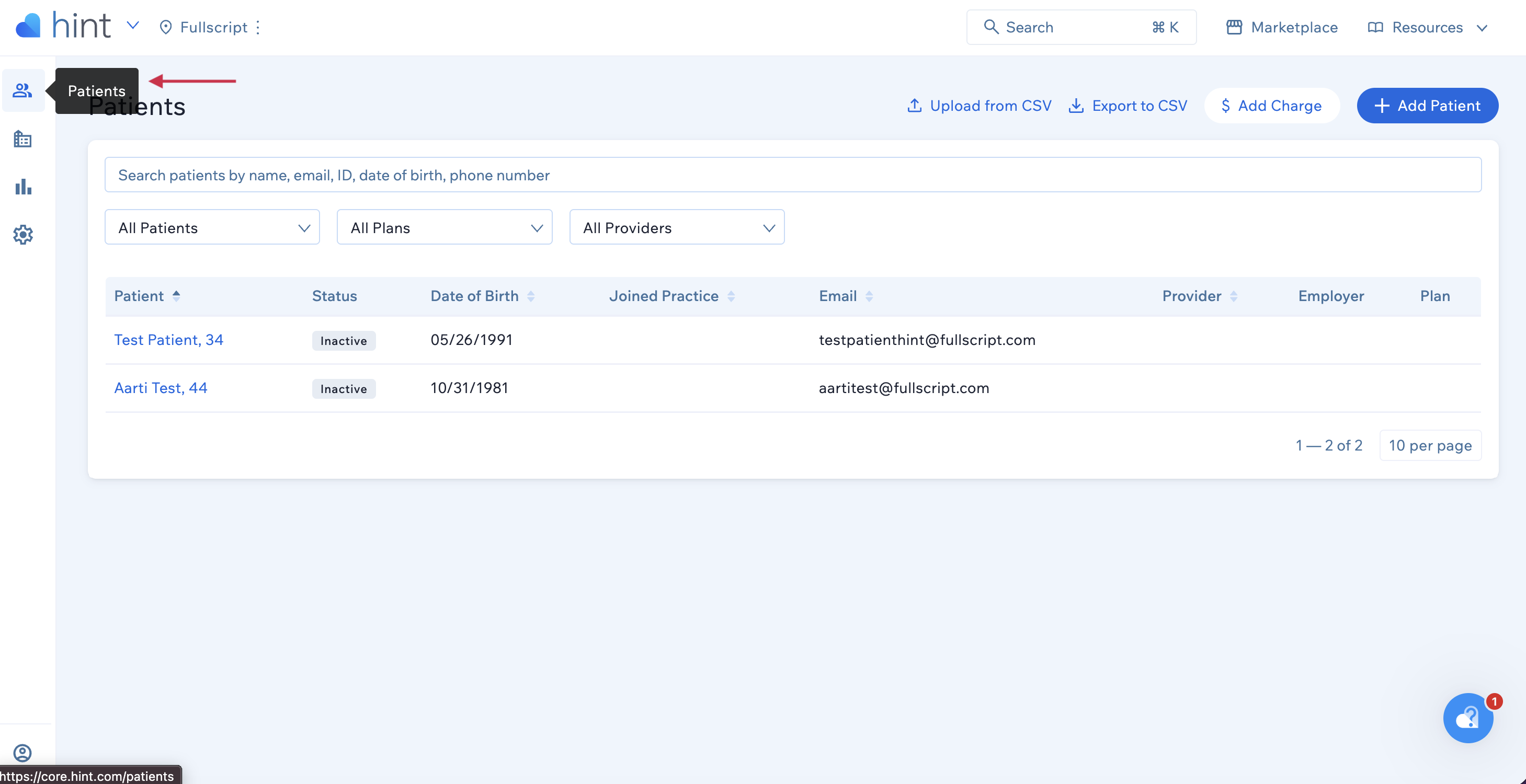
Task: Open the help chat bubble widget
Action: pyautogui.click(x=1467, y=718)
